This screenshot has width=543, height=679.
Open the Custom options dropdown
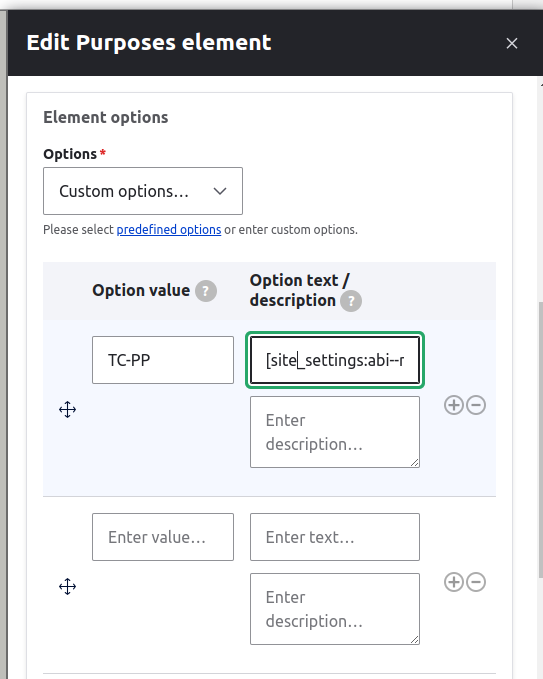click(143, 191)
